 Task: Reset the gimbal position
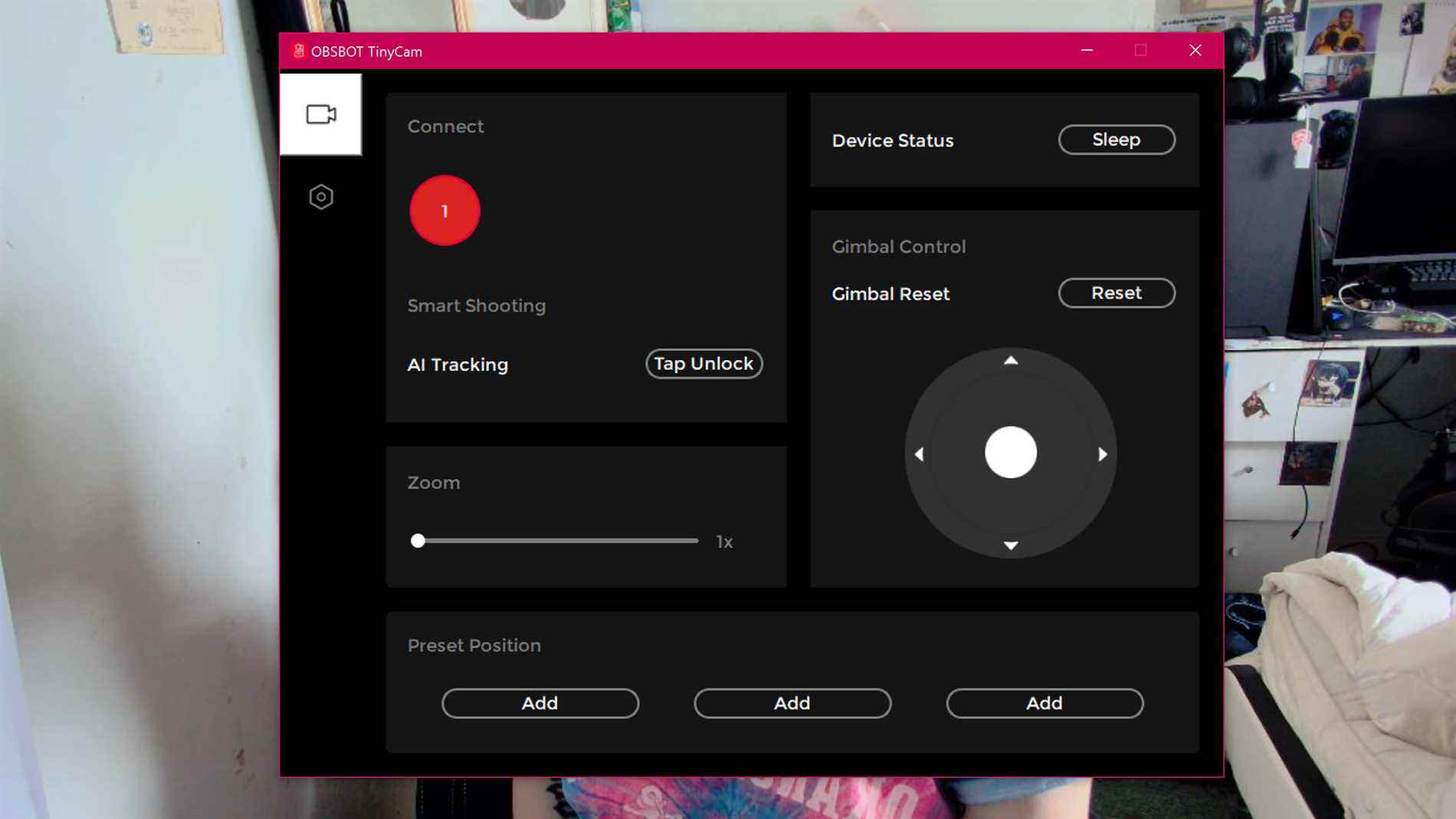(x=1117, y=293)
